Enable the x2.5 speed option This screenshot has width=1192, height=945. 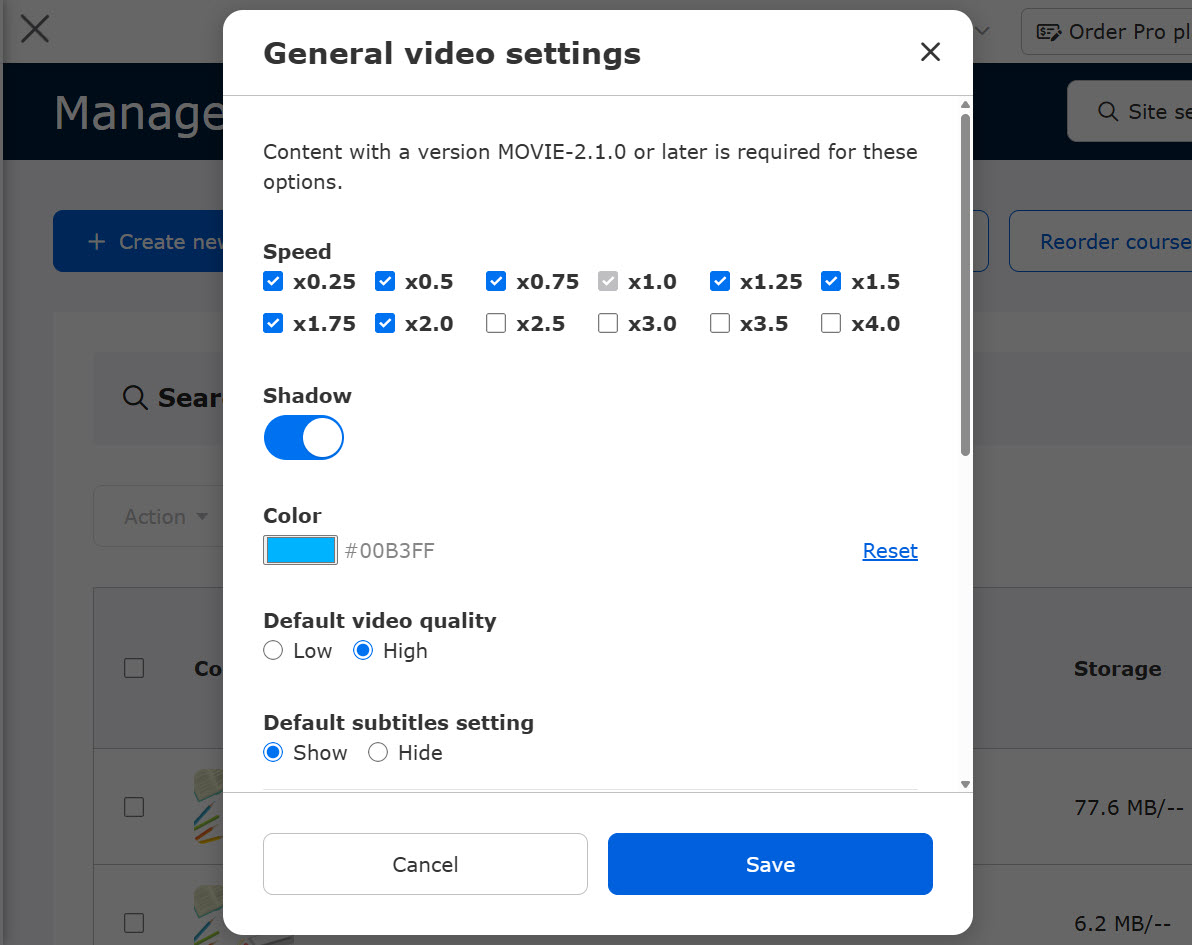496,323
